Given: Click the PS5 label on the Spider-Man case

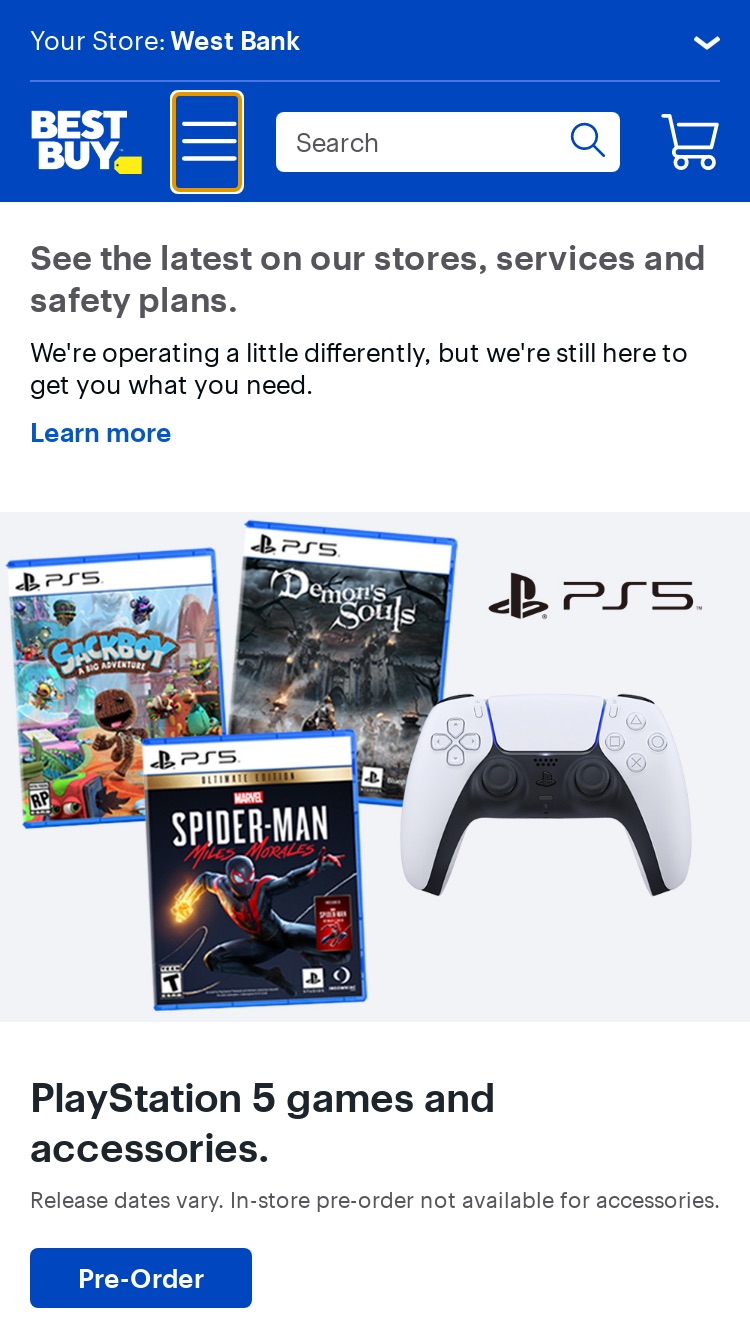Looking at the screenshot, I should tap(195, 759).
